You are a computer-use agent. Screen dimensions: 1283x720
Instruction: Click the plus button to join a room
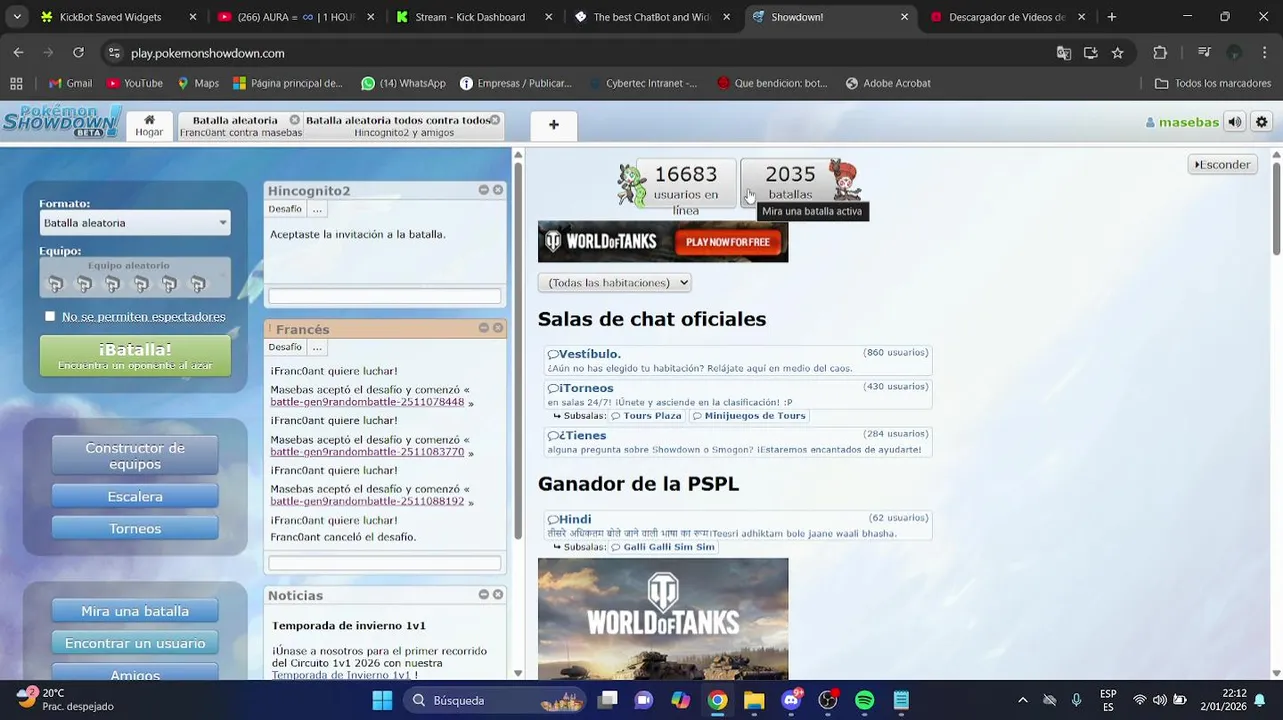pyautogui.click(x=553, y=125)
